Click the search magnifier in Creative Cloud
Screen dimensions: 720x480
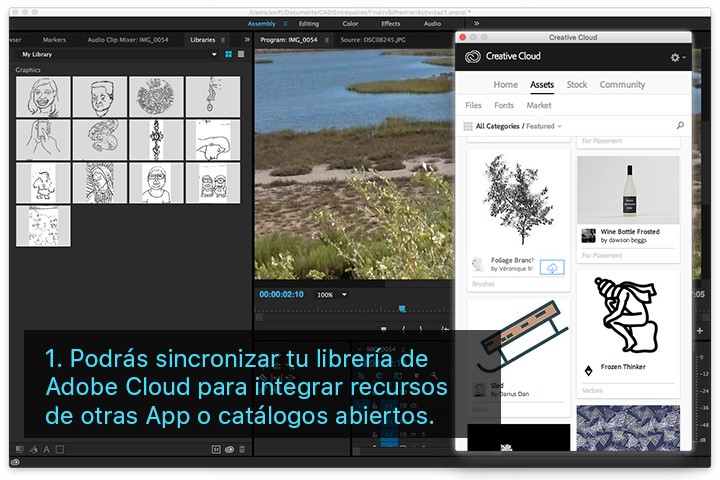click(680, 125)
